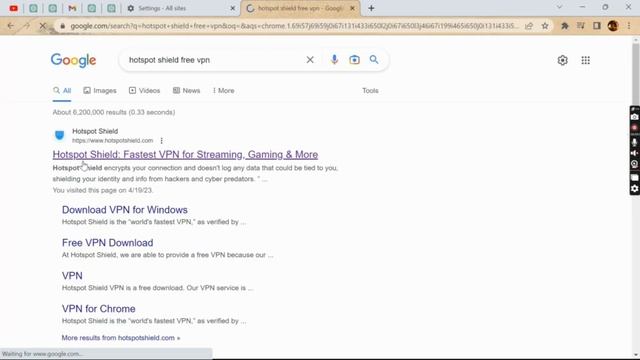Close the hotspot shield free vpn tab

click(352, 8)
